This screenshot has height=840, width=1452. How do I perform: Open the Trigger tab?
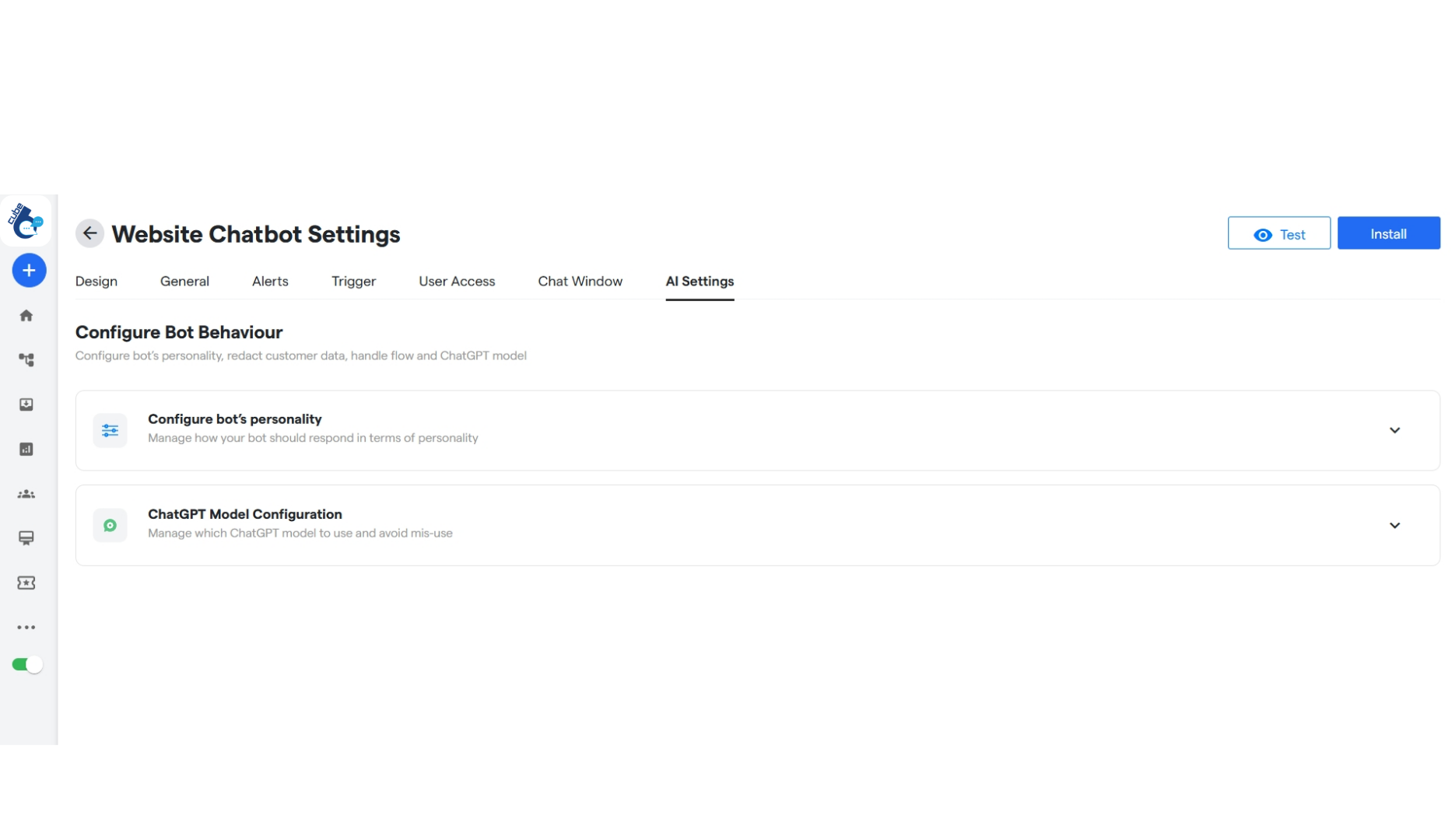point(353,282)
